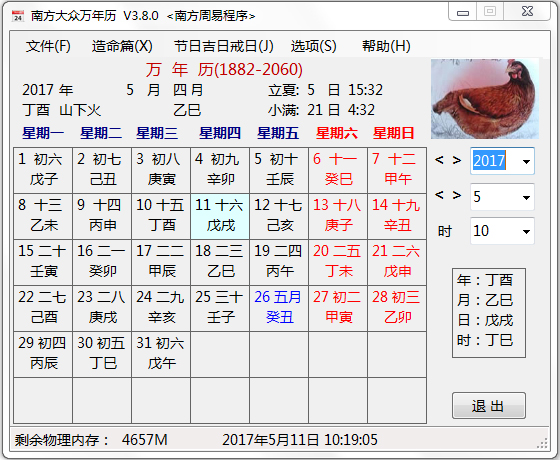Select day 9 十四 丙申
Screen dimensions: 560x460
click(x=102, y=216)
